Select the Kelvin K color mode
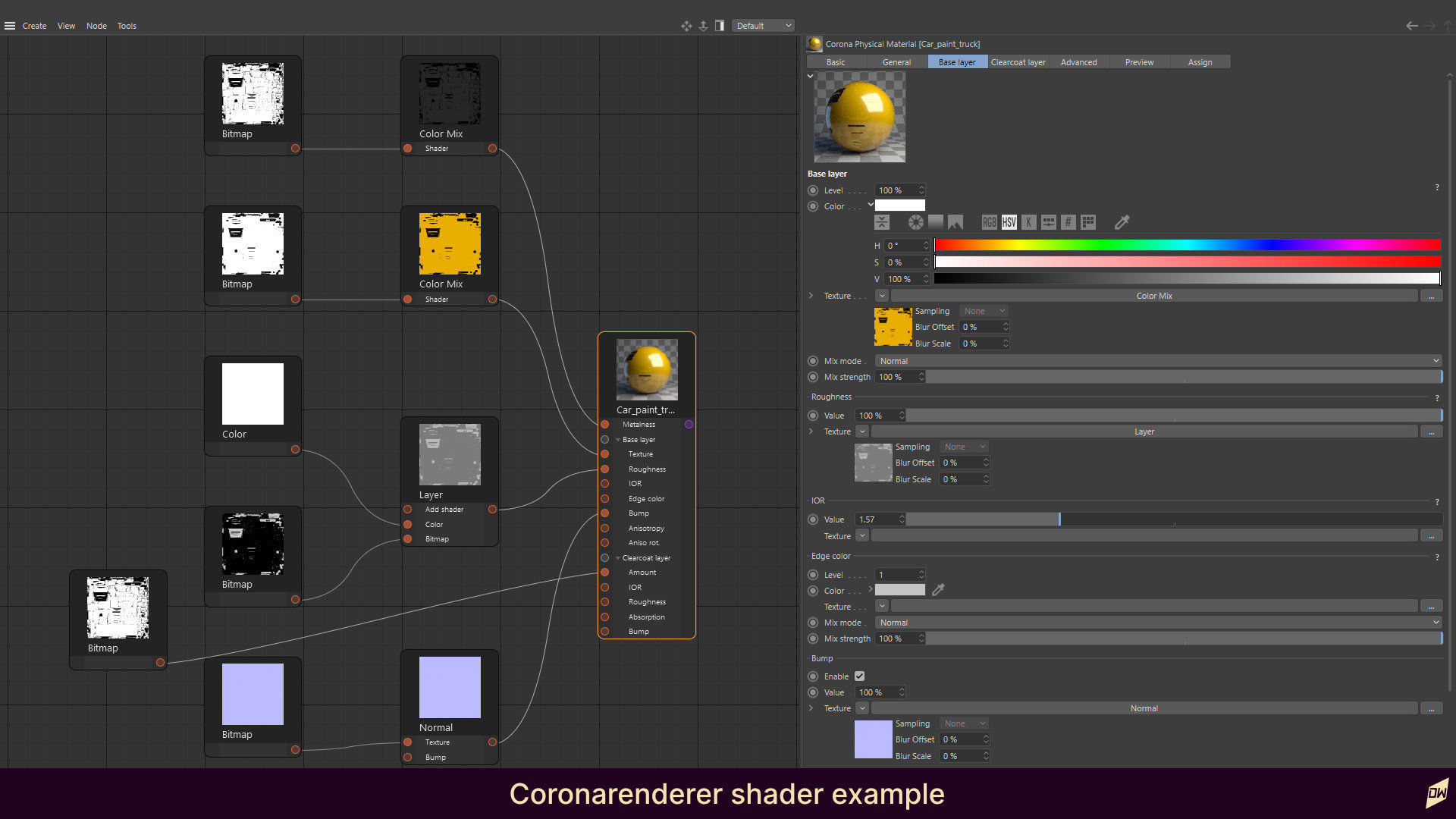1456x819 pixels. [1028, 222]
